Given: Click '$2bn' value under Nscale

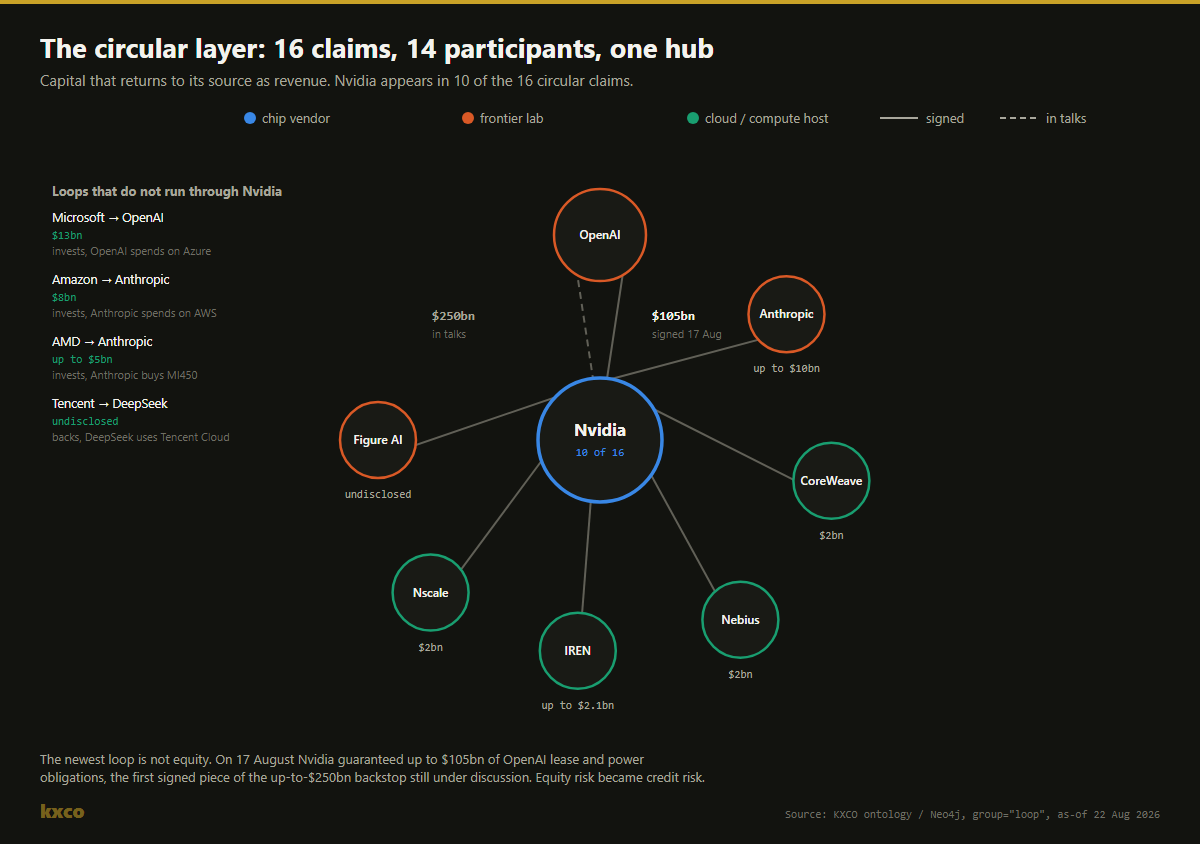Looking at the screenshot, I should (x=430, y=647).
